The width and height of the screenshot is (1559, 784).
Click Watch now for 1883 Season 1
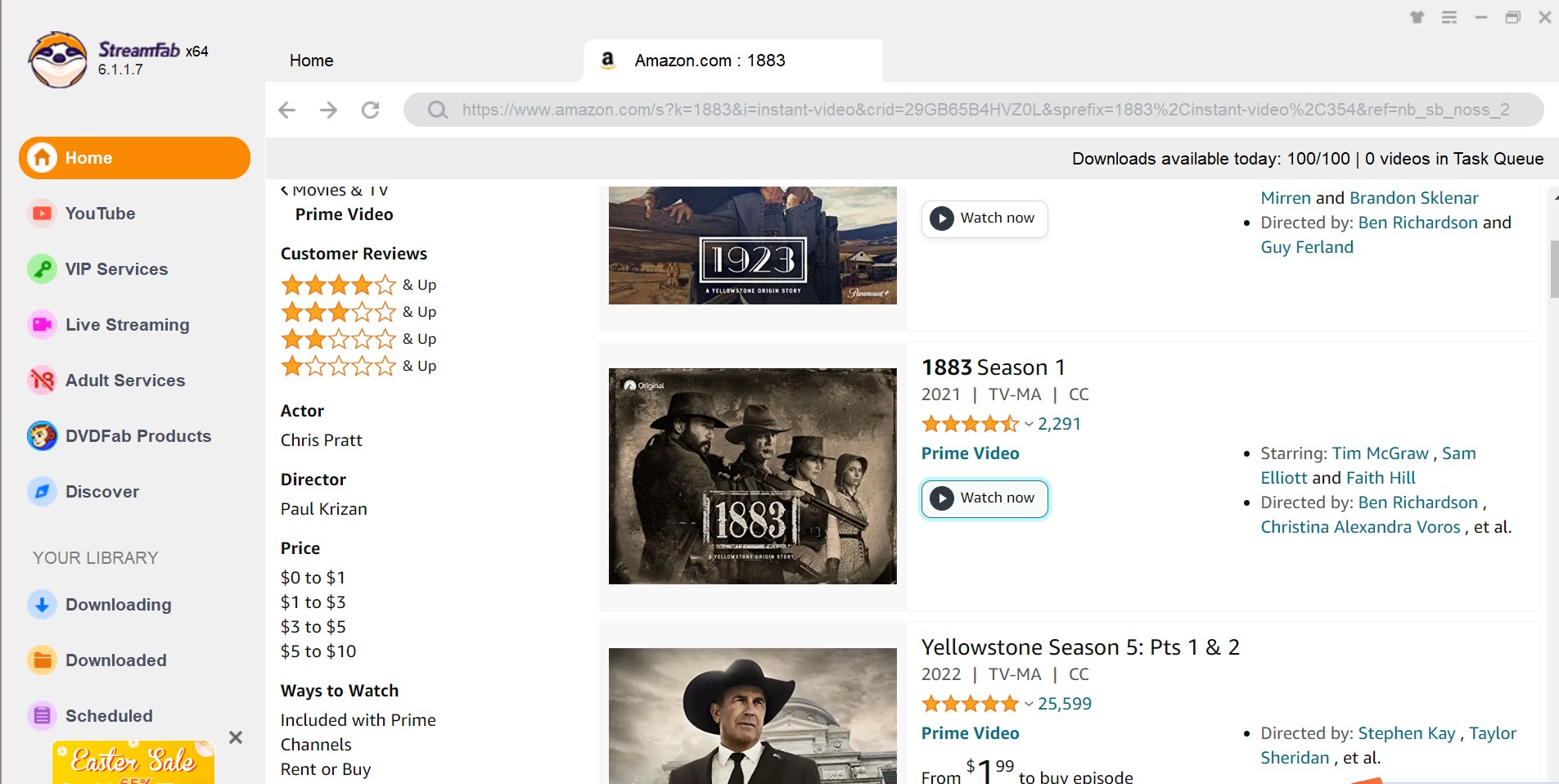tap(985, 498)
